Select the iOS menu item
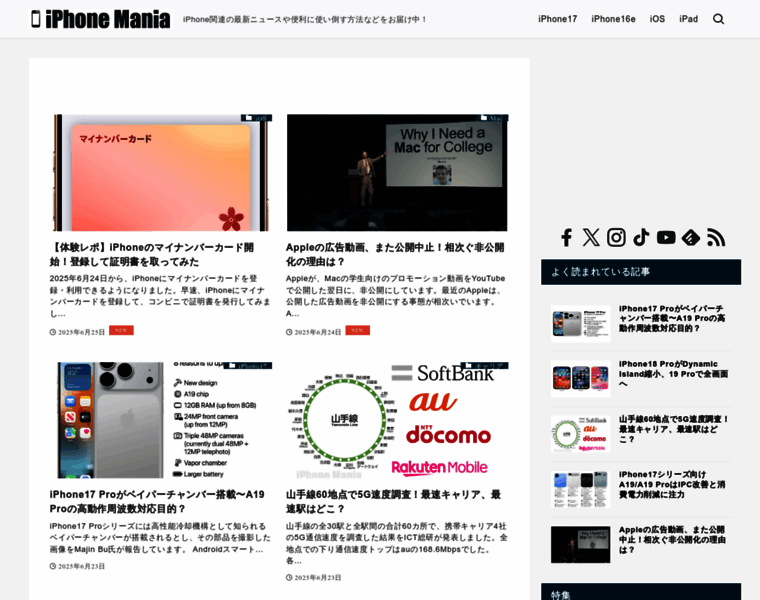Image resolution: width=760 pixels, height=600 pixels. tap(657, 19)
